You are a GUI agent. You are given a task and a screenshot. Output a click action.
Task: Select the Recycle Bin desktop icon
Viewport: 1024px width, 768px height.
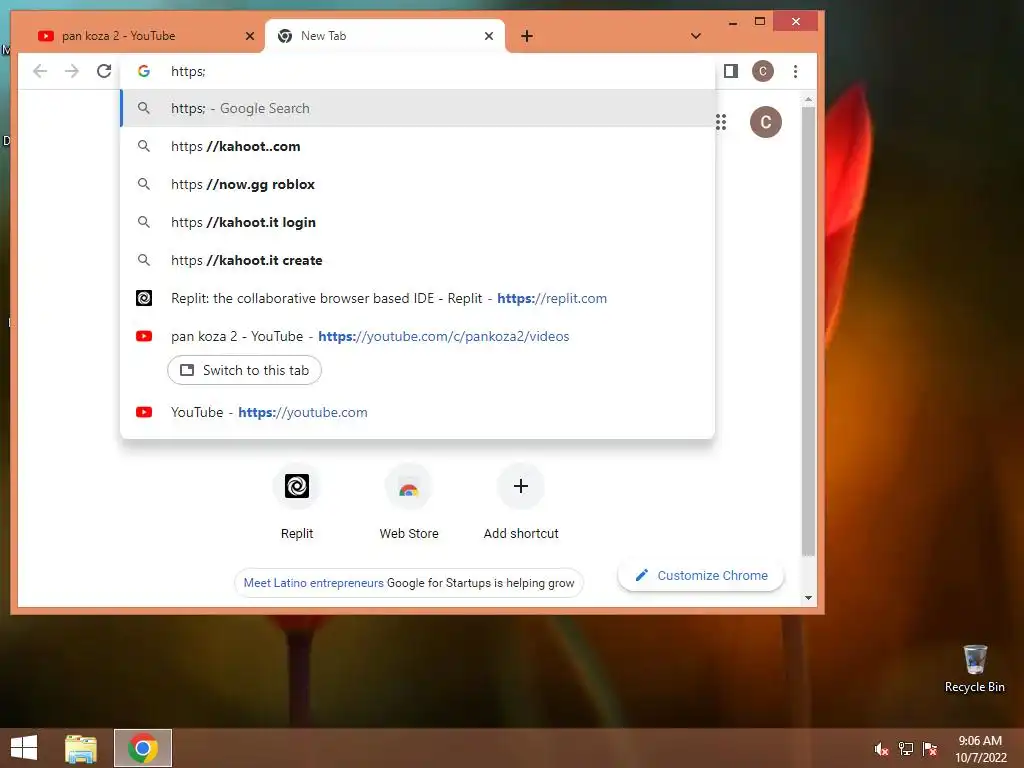974,667
